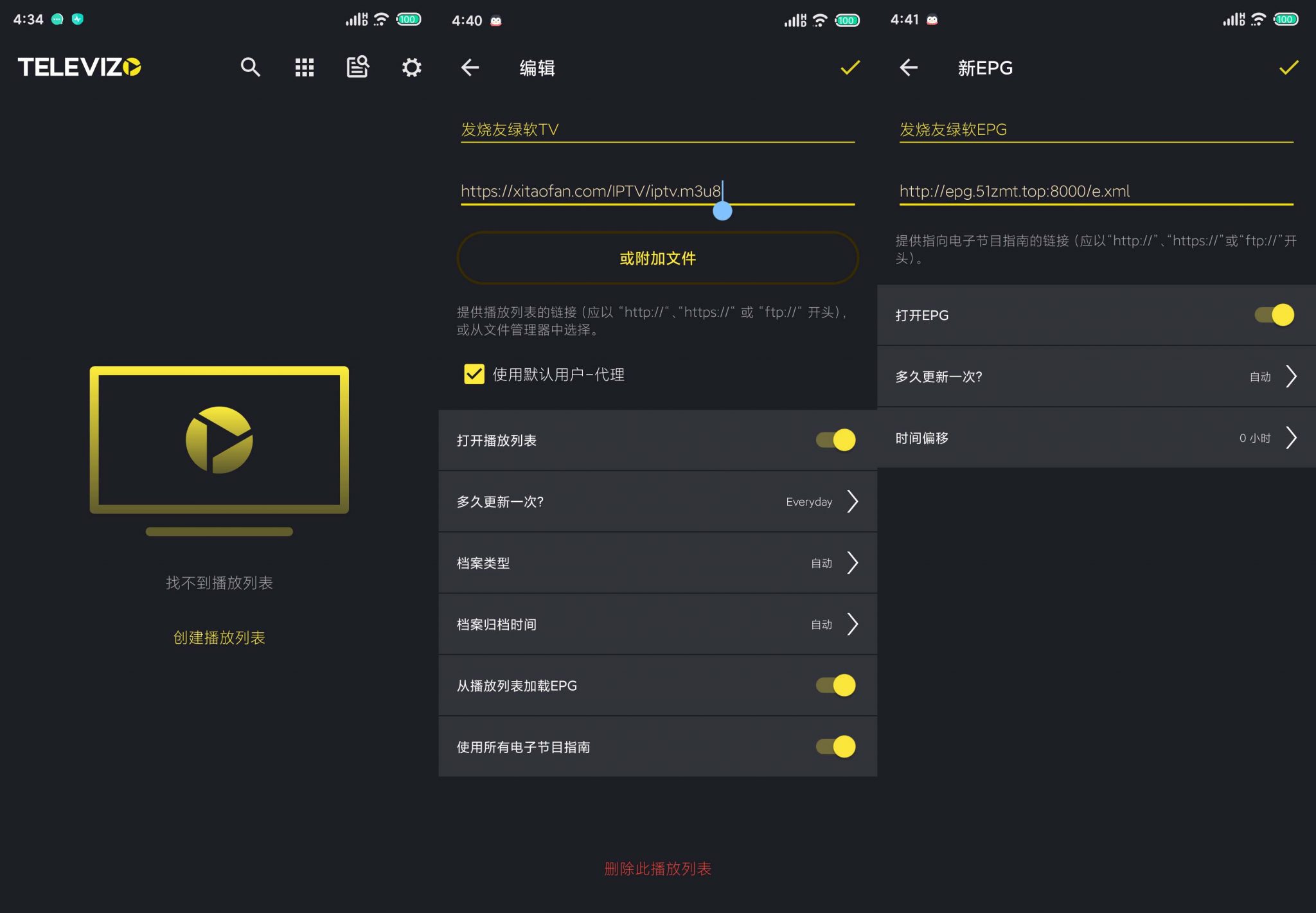Toggle 打开播放列表 switch off

click(835, 440)
